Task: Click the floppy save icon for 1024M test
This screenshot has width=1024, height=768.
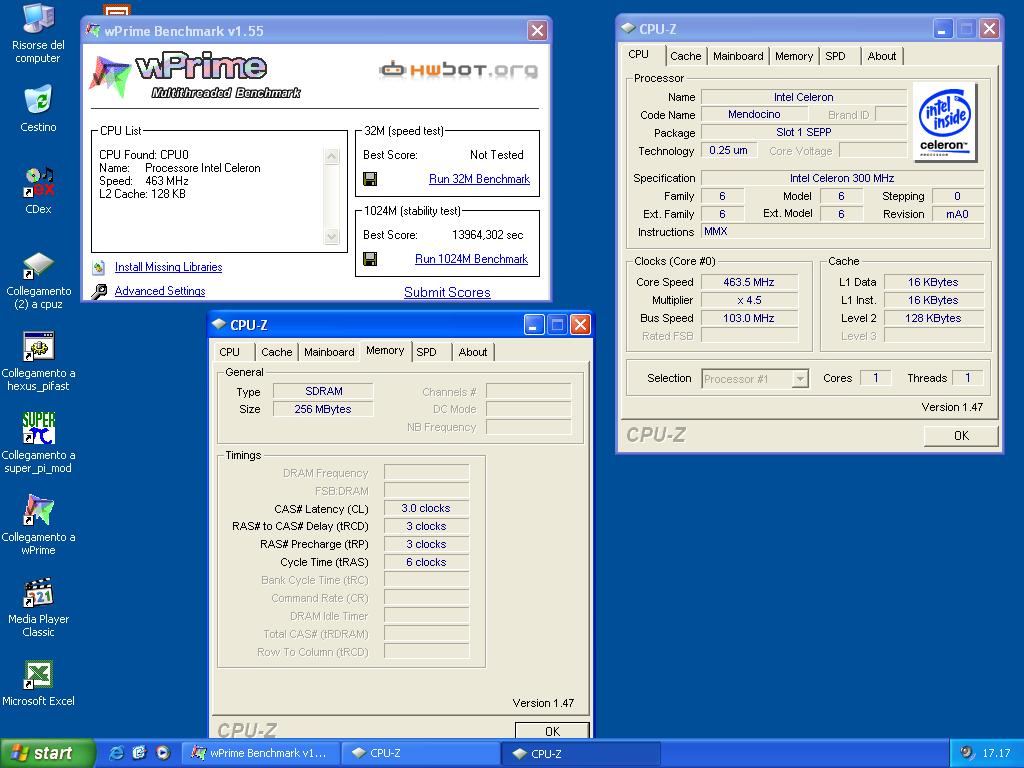Action: click(370, 259)
